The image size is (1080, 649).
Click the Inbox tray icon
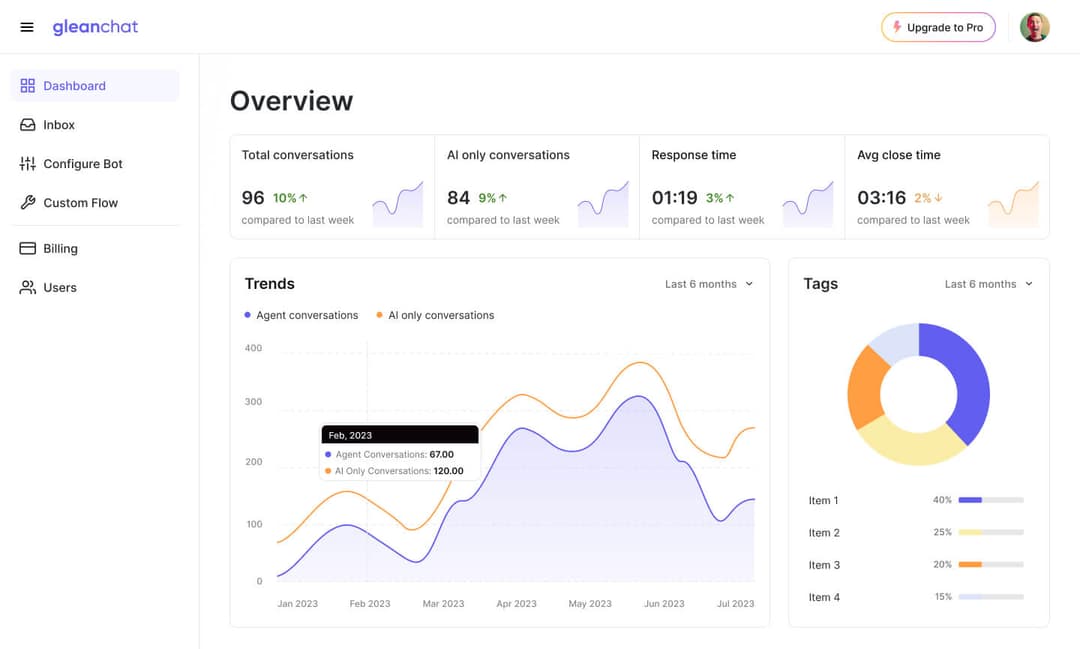coord(28,125)
